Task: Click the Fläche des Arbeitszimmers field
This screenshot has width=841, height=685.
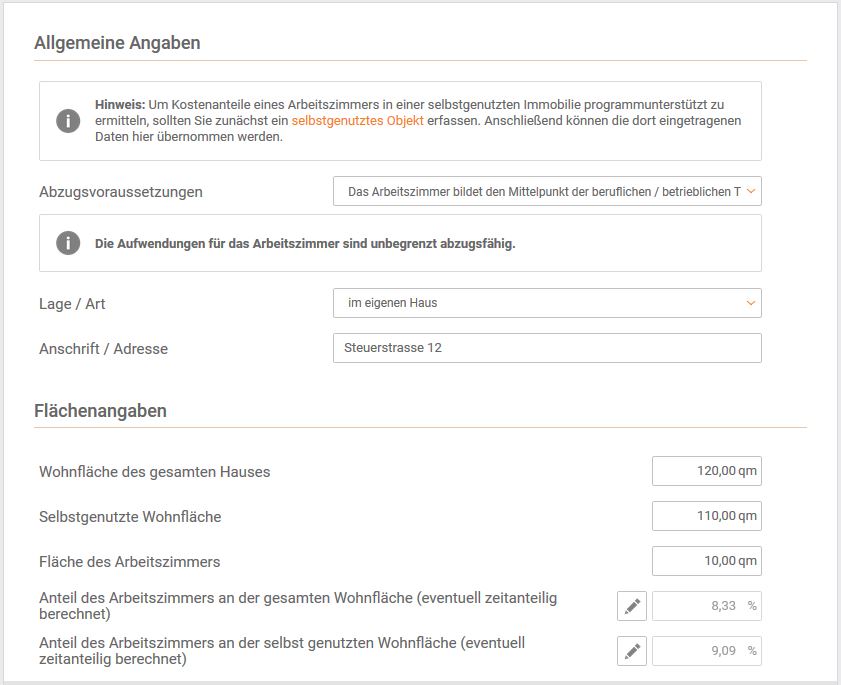Action: (x=707, y=561)
